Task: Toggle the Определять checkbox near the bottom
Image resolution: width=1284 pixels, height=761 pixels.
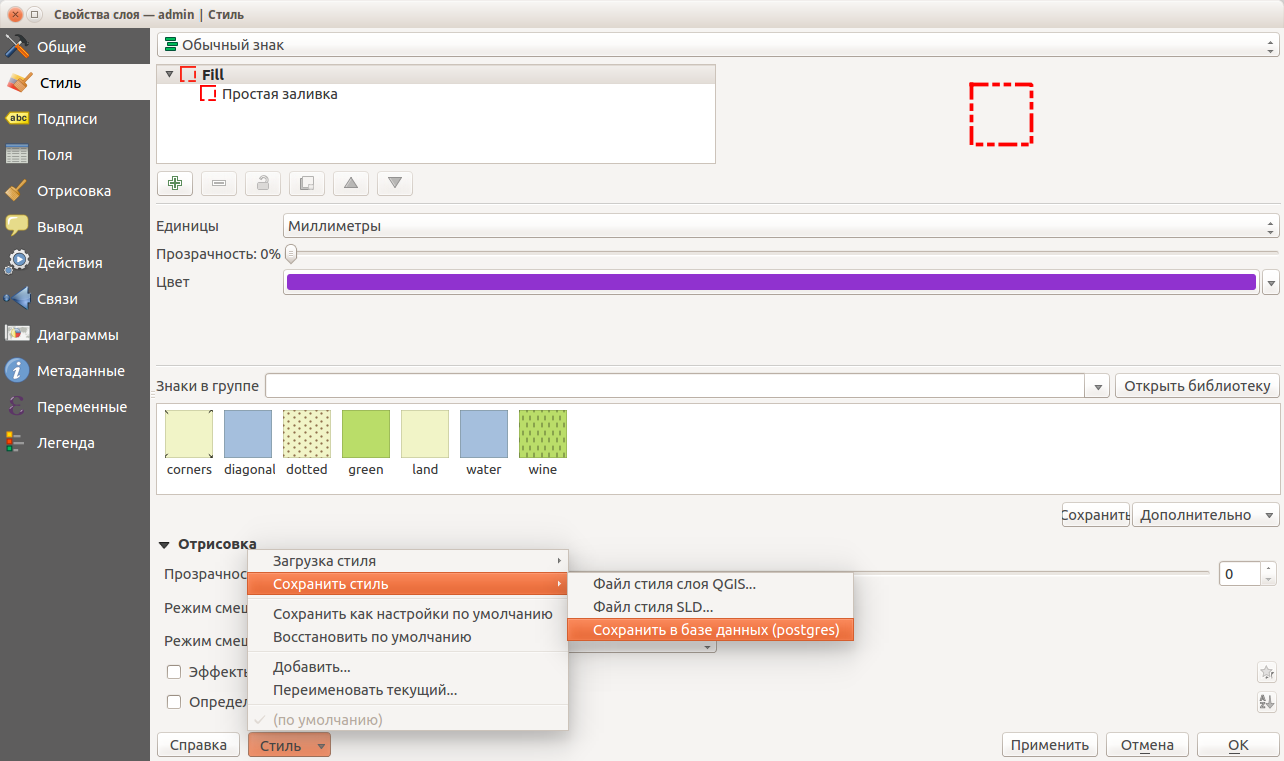Action: point(174,701)
